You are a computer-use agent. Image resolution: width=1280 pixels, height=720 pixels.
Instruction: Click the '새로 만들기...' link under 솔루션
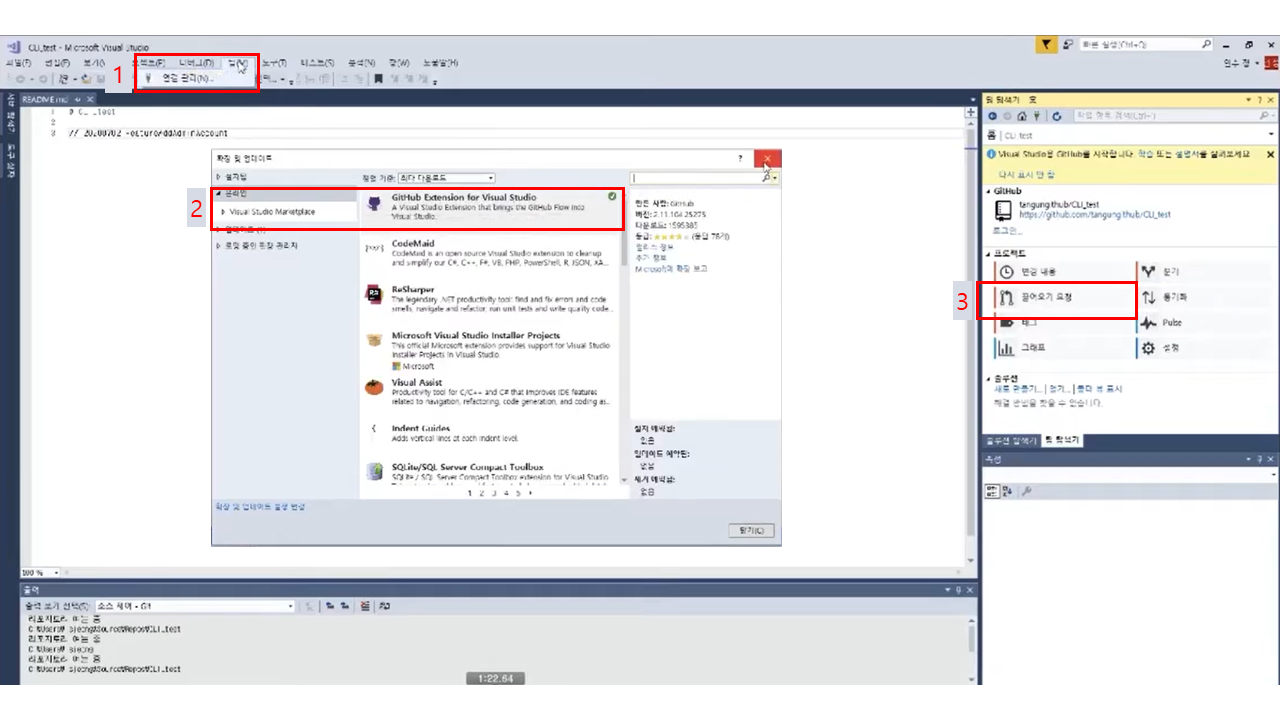[1019, 388]
